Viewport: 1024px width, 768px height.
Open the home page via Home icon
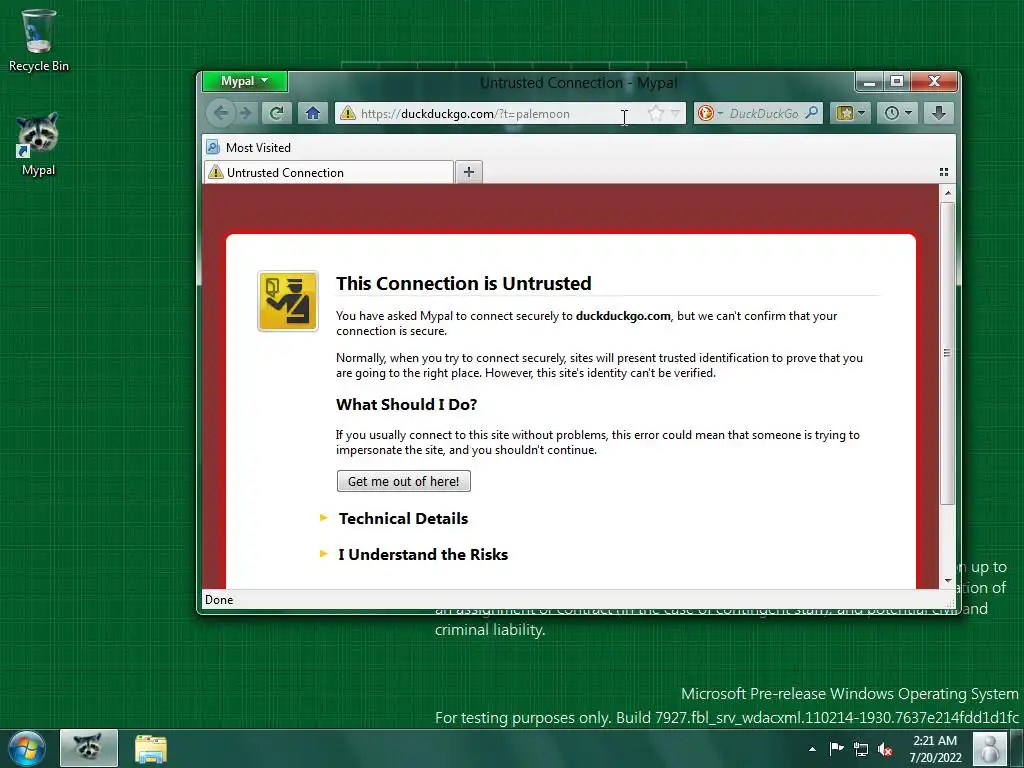[313, 113]
